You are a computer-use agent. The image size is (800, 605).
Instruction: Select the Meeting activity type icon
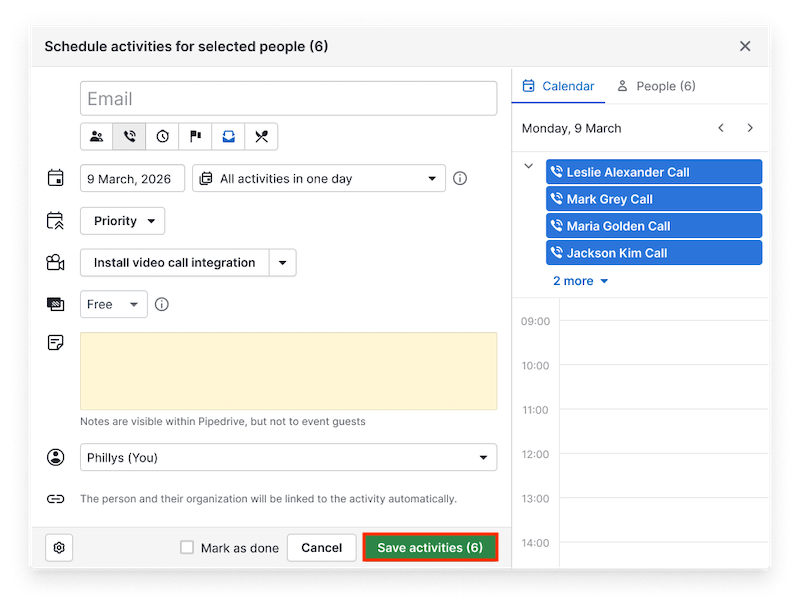[x=97, y=137]
